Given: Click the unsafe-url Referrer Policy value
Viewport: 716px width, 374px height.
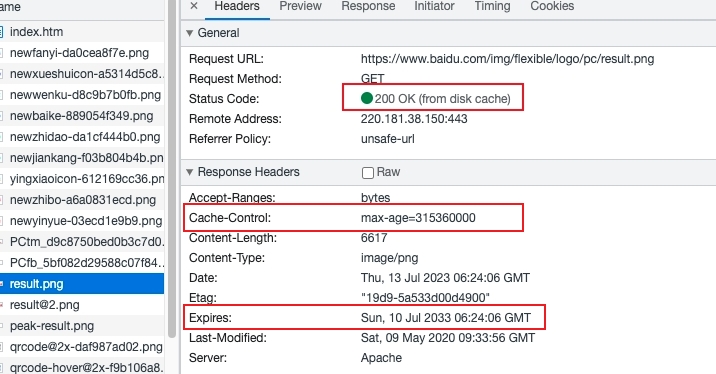Looking at the screenshot, I should point(388,139).
